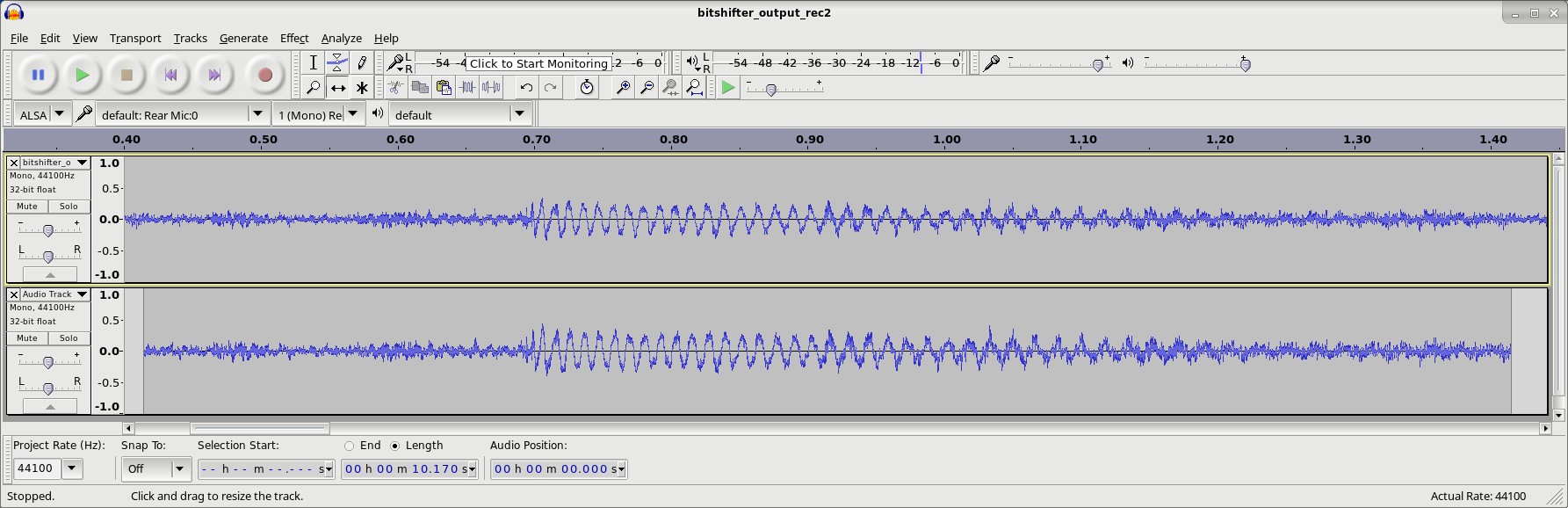Image resolution: width=1568 pixels, height=508 pixels.
Task: Click the Fit Project zoom icon
Action: 694,88
